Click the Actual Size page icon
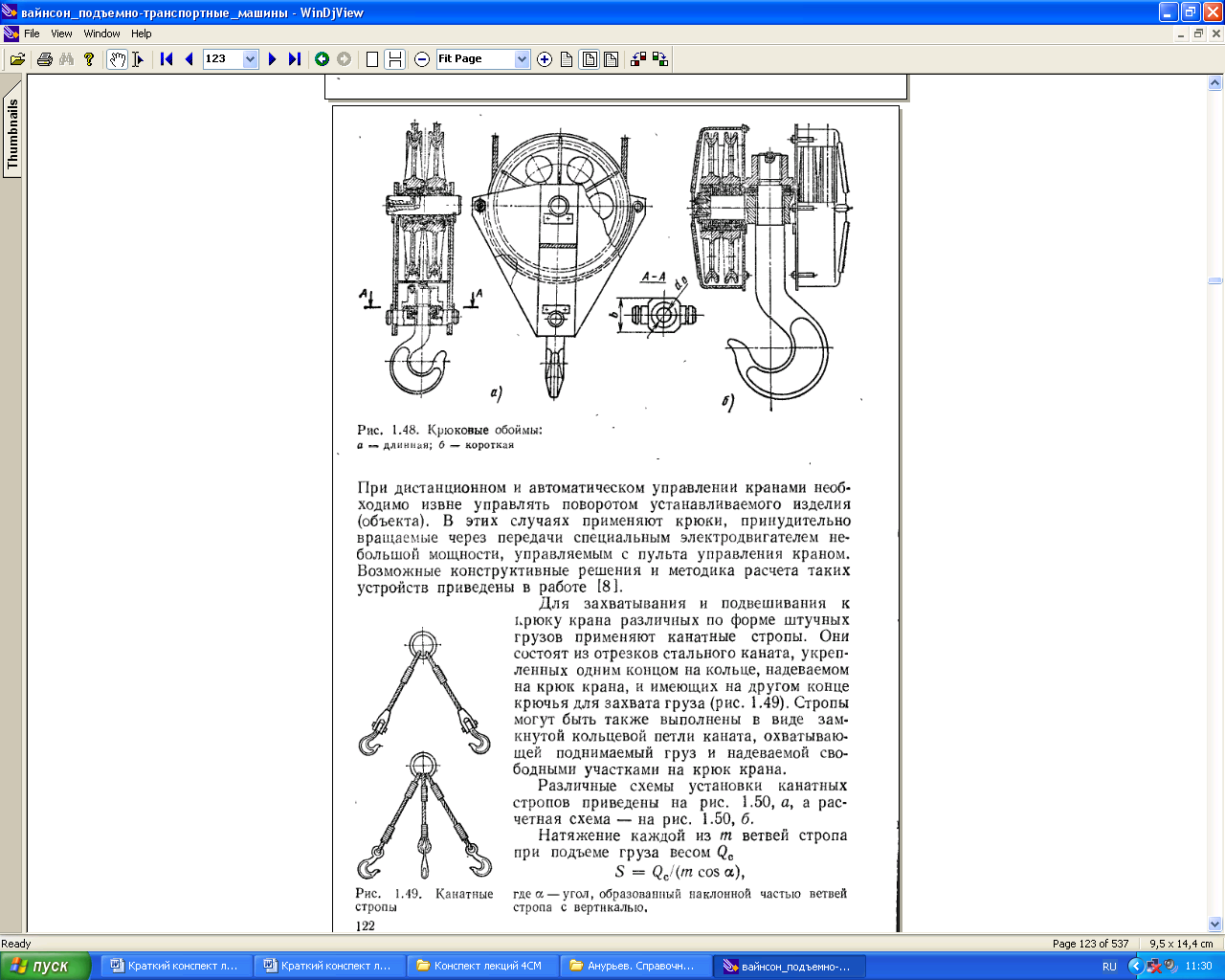 tap(567, 59)
